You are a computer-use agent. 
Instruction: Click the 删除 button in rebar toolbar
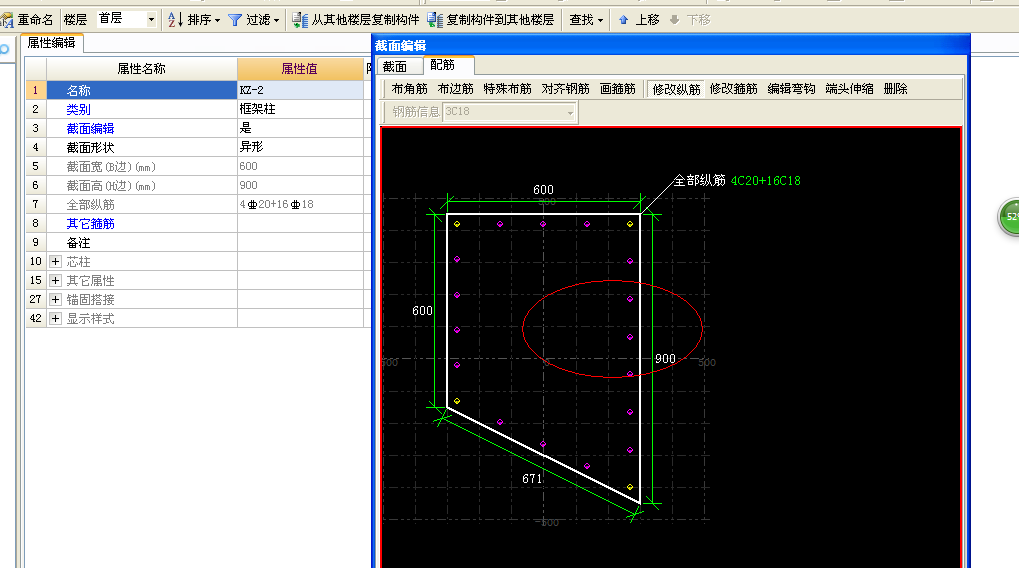pos(896,89)
